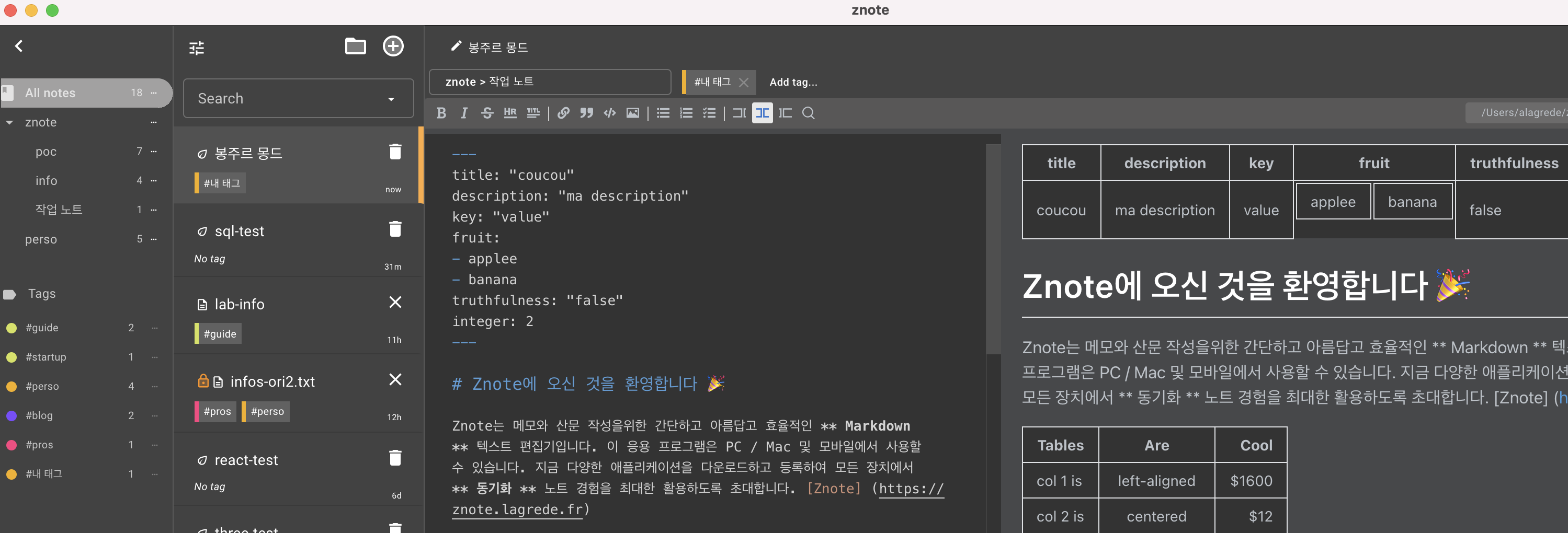The width and height of the screenshot is (1568, 533).
Task: Insert a bulleted list
Action: point(664,113)
